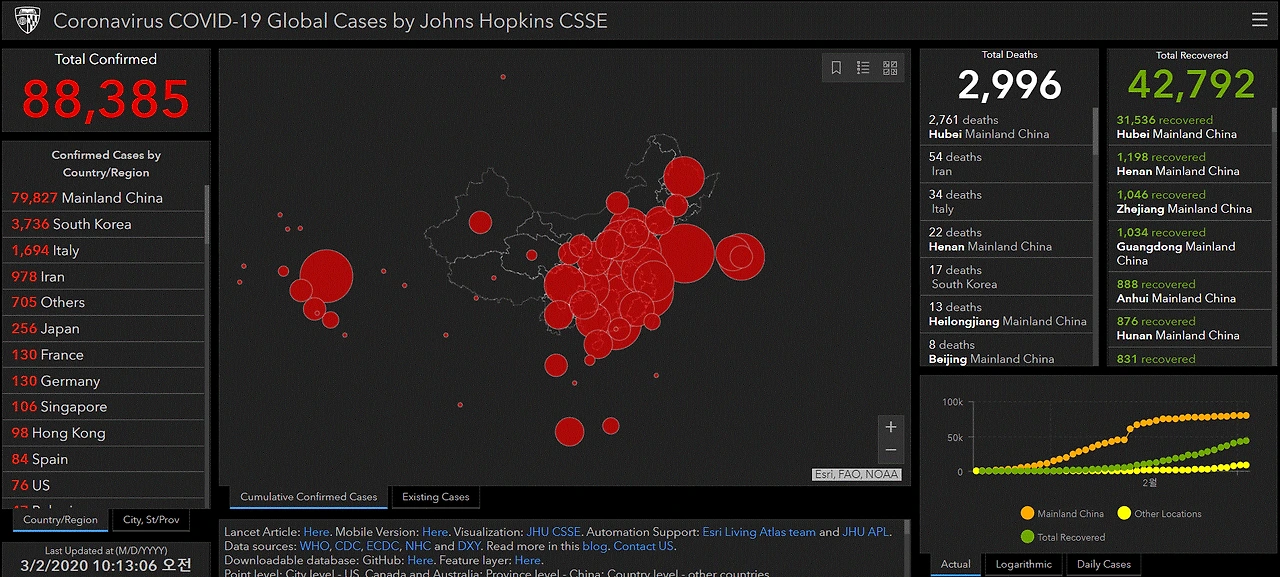Viewport: 1280px width, 577px height.
Task: Open the GitHub Here link
Action: 420,560
